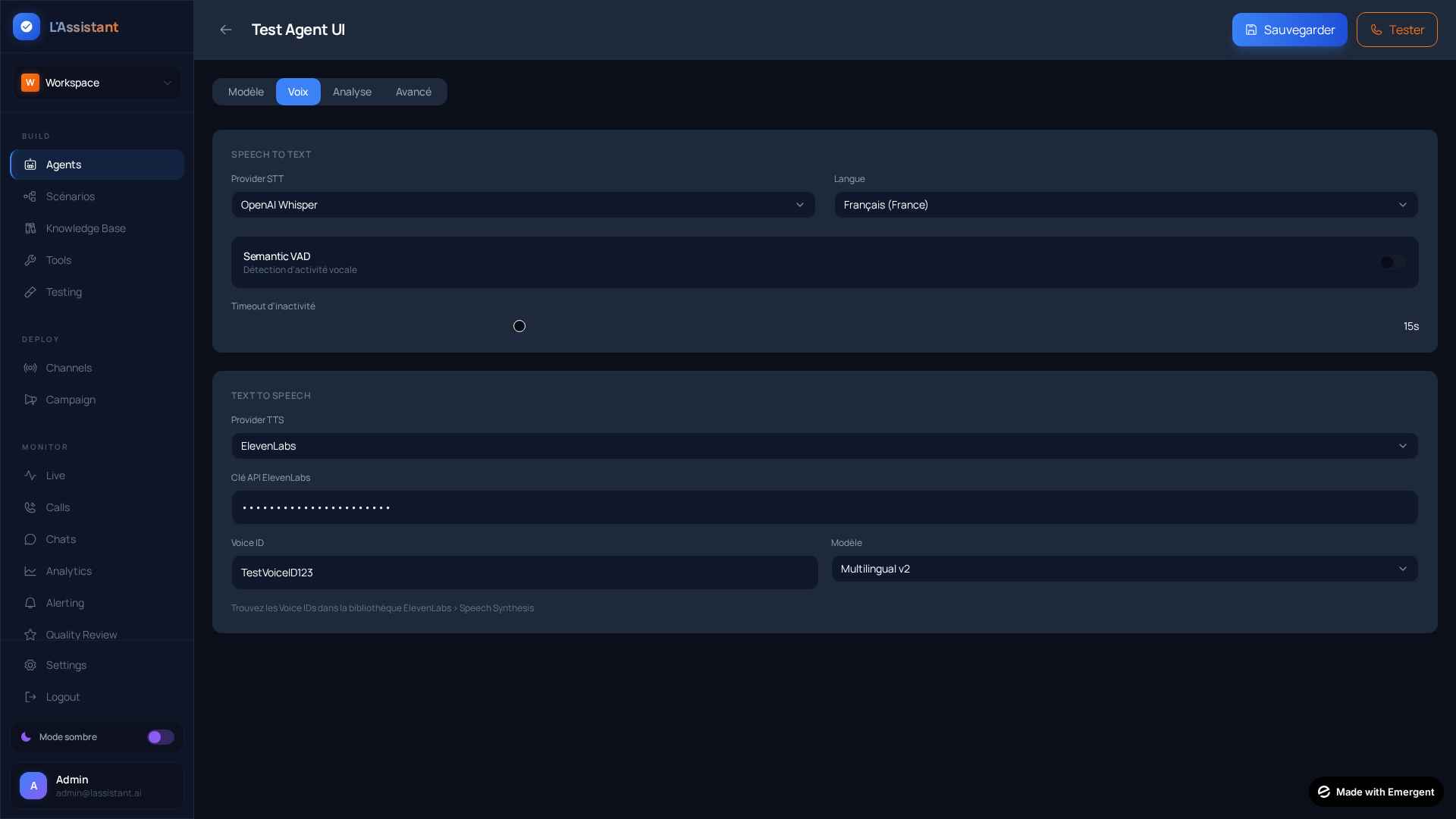Screen dimensions: 1456x819
Task: Click the back arrow icon
Action: coord(225,30)
